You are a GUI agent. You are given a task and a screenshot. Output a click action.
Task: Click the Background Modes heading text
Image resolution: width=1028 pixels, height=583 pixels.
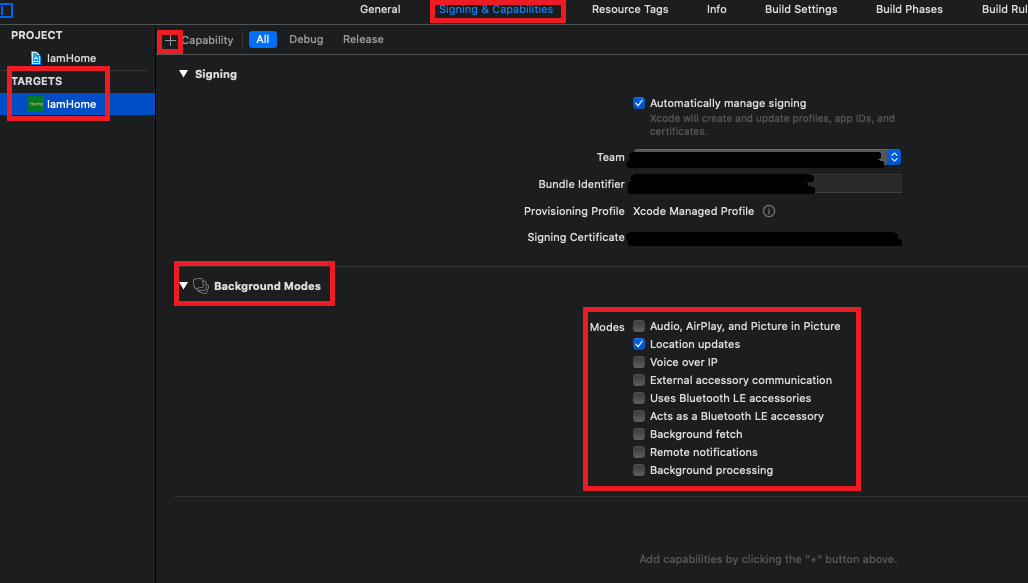(267, 286)
